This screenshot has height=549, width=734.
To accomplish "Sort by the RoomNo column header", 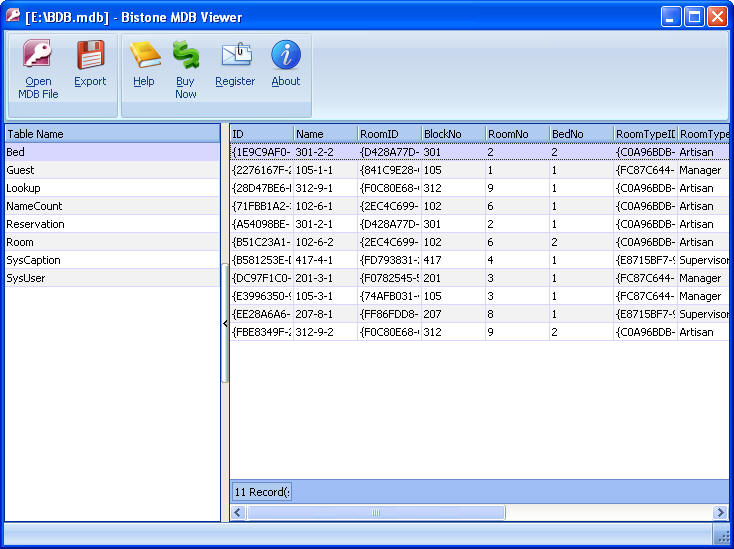I will click(518, 134).
